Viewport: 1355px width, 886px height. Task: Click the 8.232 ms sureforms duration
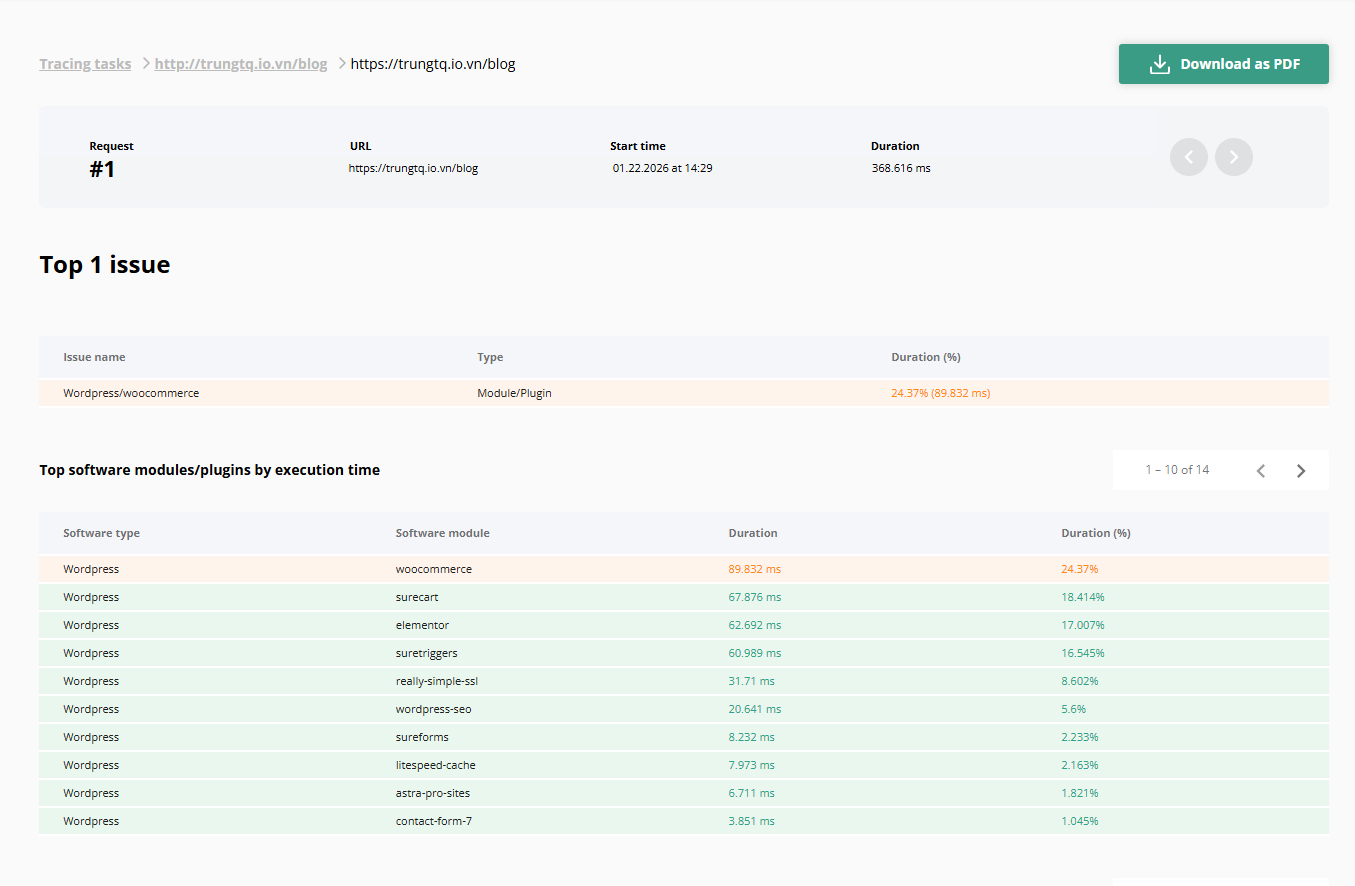point(752,737)
